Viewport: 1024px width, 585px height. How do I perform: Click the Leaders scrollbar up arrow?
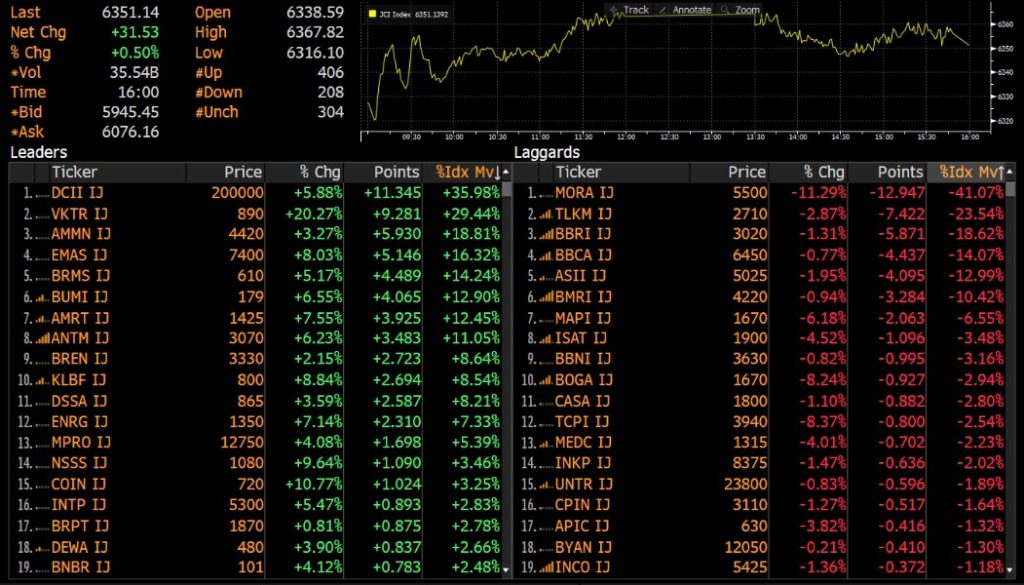(x=506, y=172)
